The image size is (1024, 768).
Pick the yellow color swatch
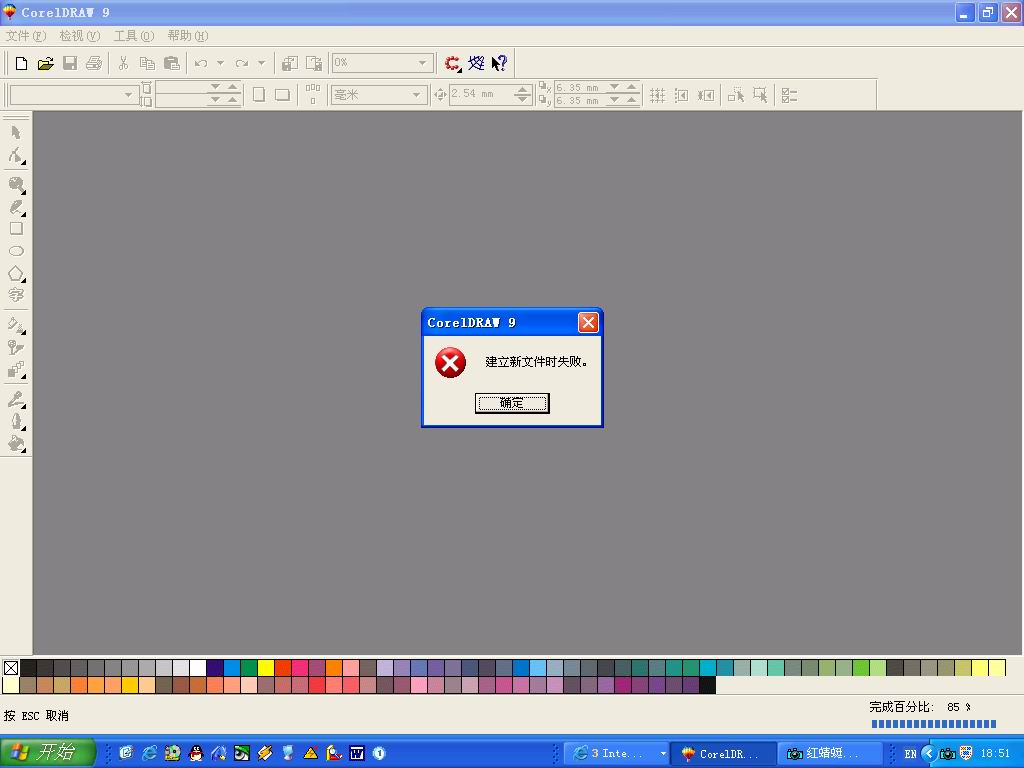pyautogui.click(x=266, y=667)
